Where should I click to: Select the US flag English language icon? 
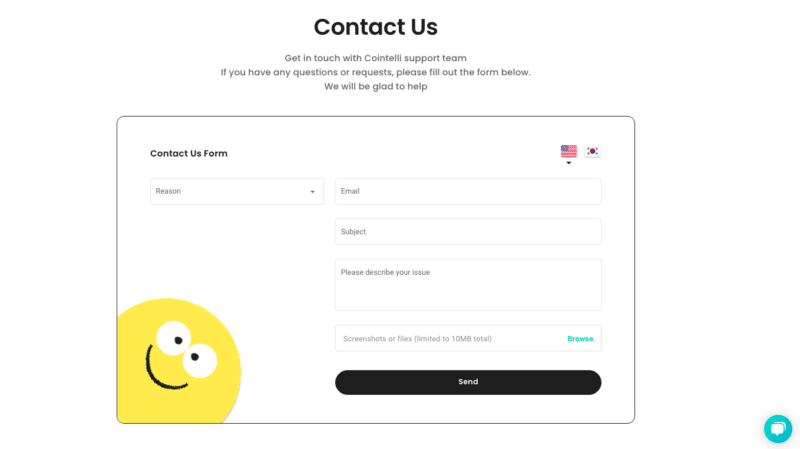[x=568, y=151]
